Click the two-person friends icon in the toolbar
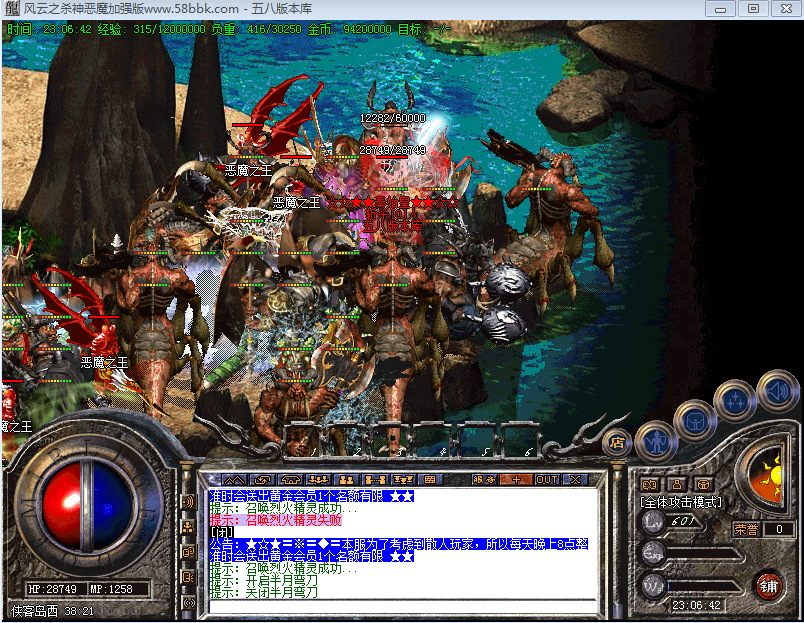The width and height of the screenshot is (804, 623). pyautogui.click(x=346, y=480)
